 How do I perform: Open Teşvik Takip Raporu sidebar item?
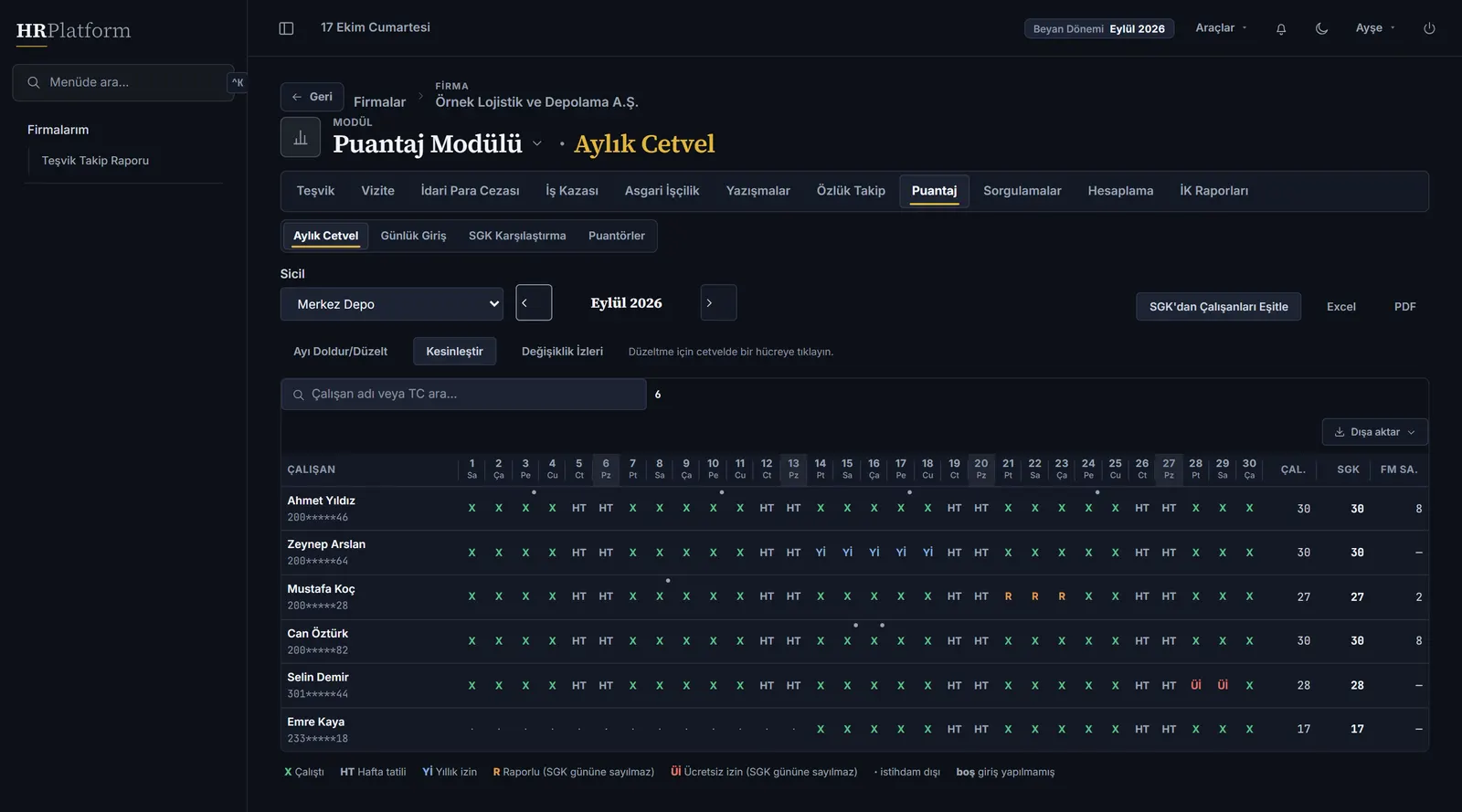click(x=95, y=161)
